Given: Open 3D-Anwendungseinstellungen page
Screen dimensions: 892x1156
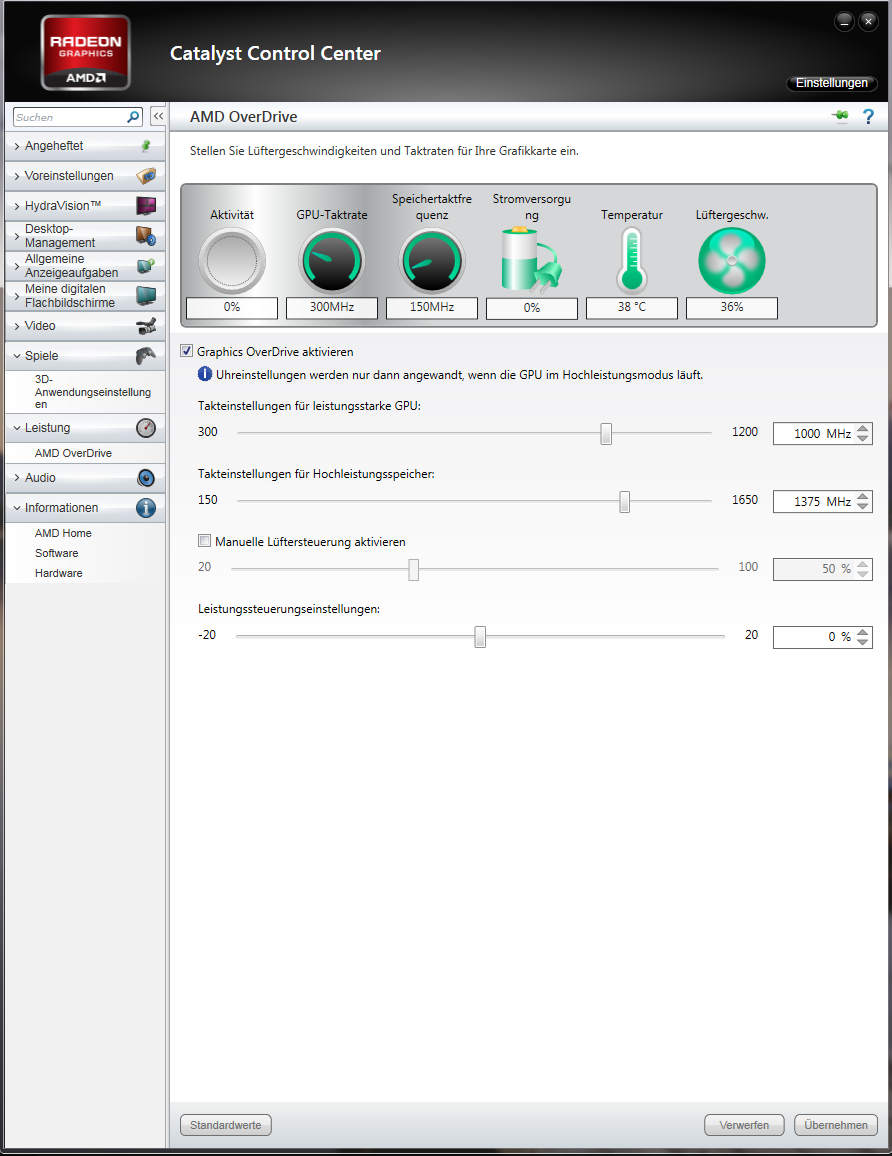Looking at the screenshot, I should click(x=92, y=391).
